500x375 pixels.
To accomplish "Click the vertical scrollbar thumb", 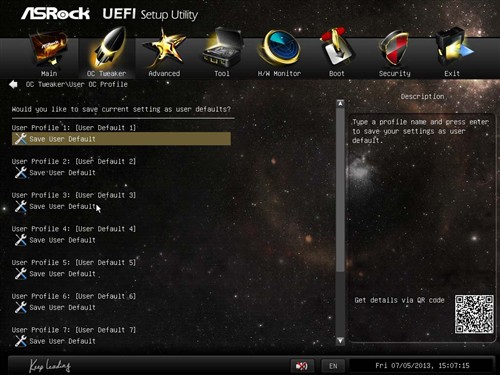I will (x=340, y=189).
